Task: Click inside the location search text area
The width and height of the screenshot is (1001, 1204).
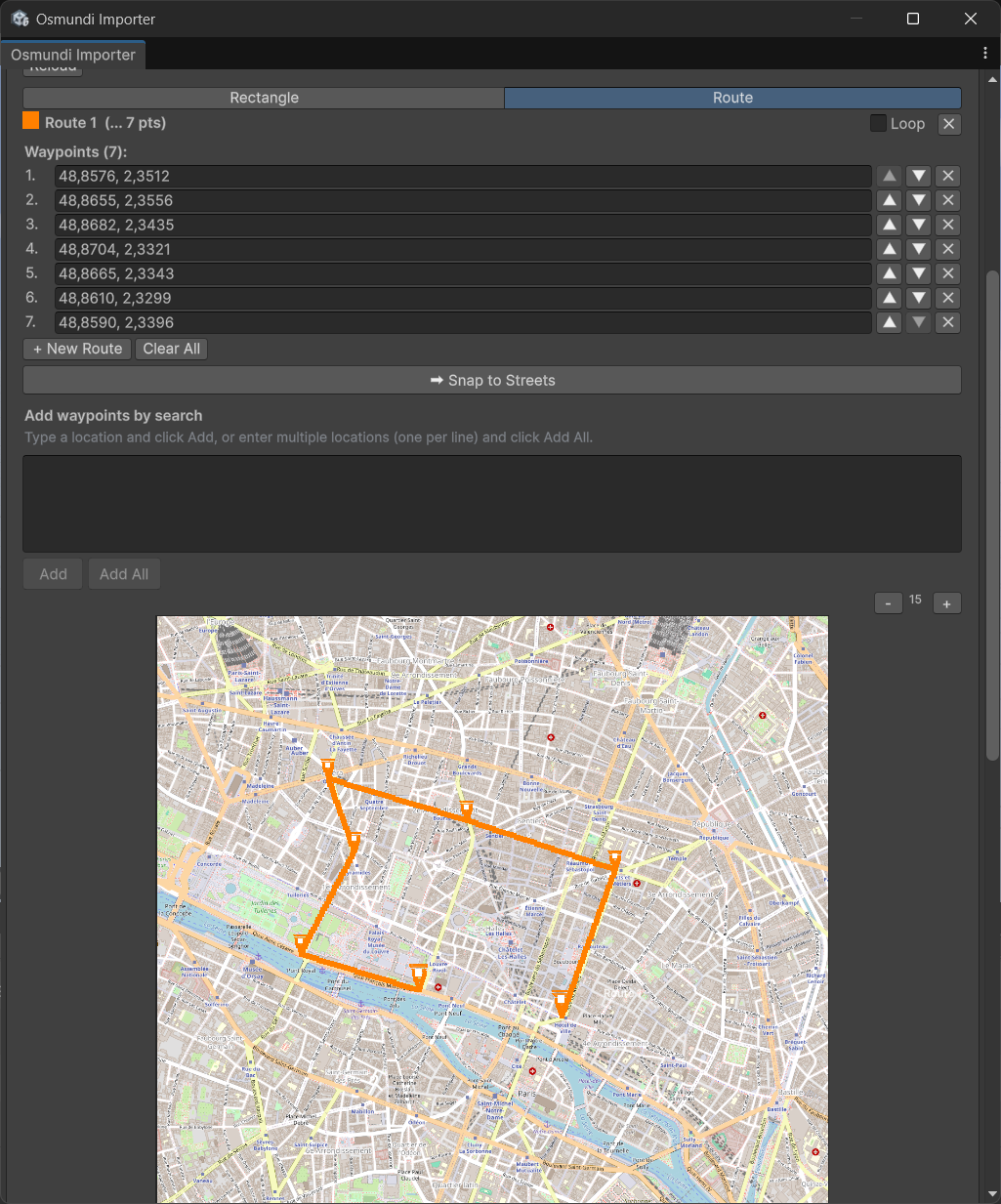Action: (x=492, y=504)
